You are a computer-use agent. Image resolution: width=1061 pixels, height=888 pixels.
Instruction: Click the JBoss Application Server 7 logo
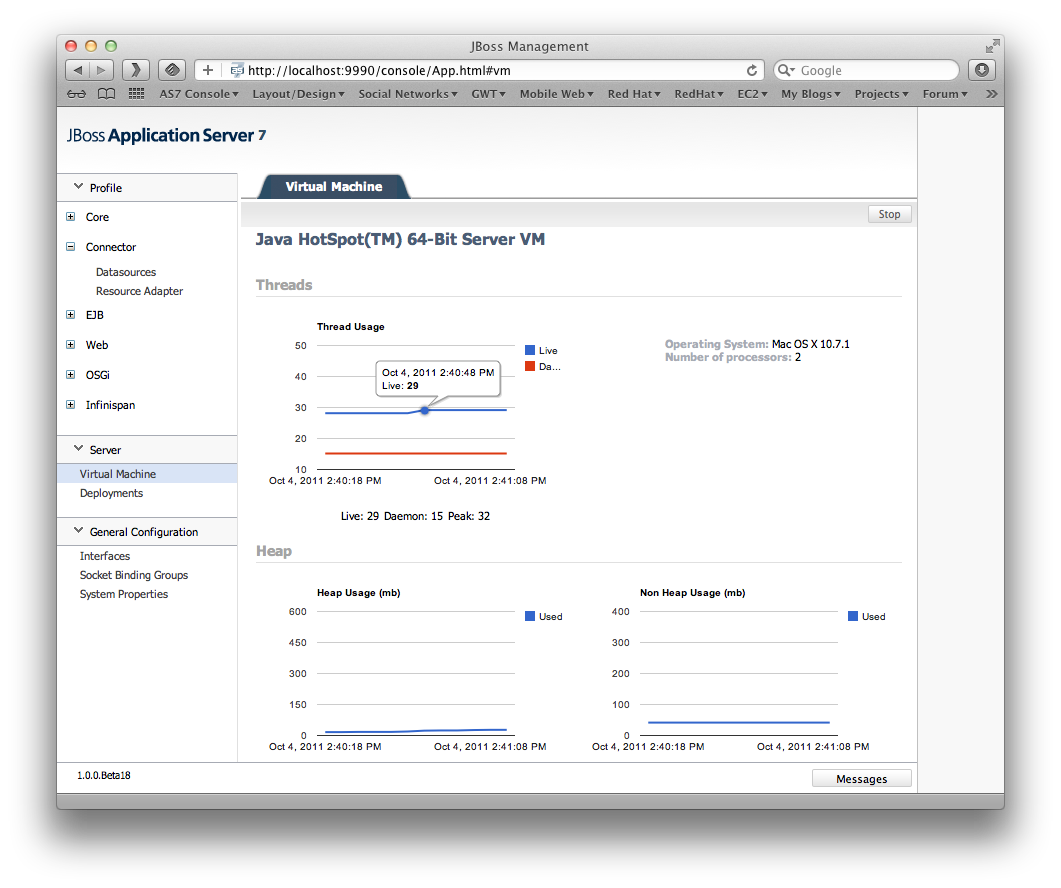[x=166, y=135]
